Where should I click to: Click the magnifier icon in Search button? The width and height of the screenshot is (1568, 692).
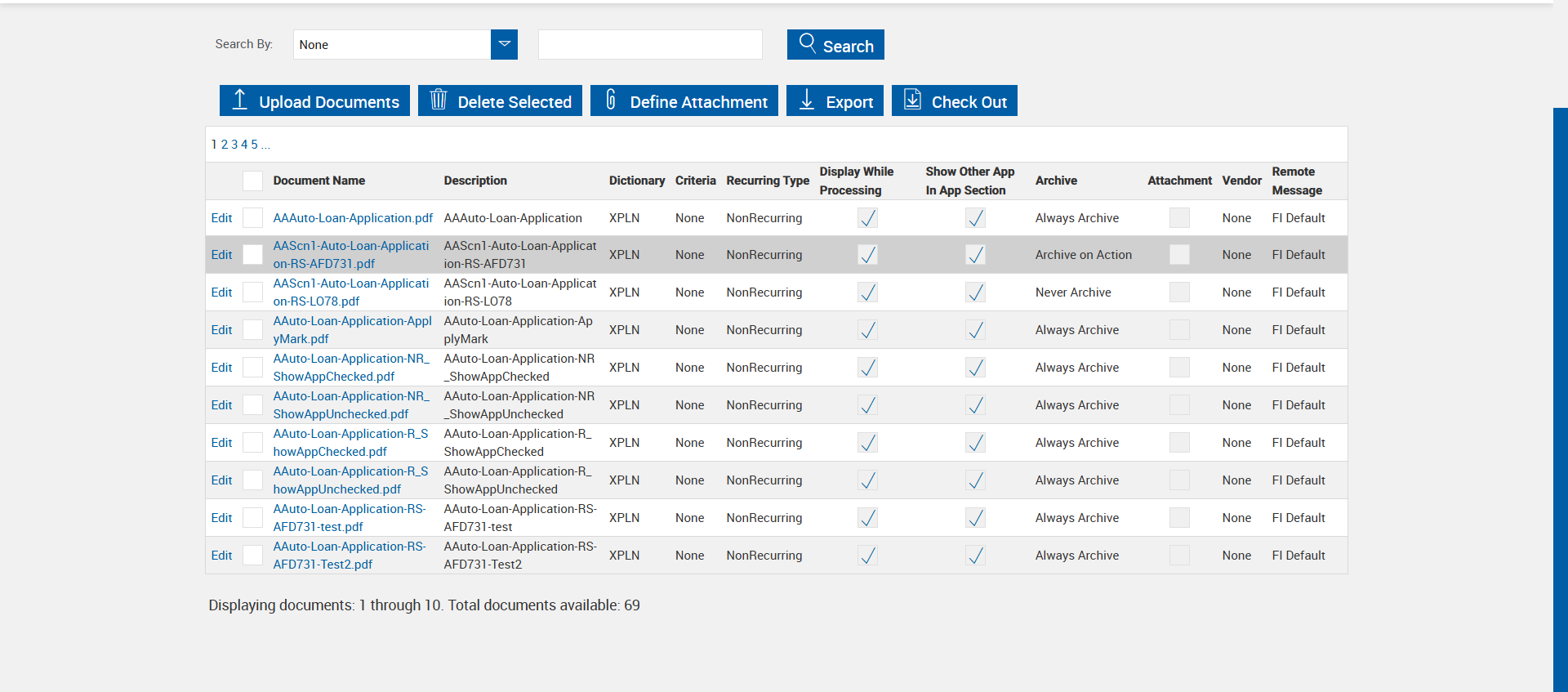click(807, 43)
